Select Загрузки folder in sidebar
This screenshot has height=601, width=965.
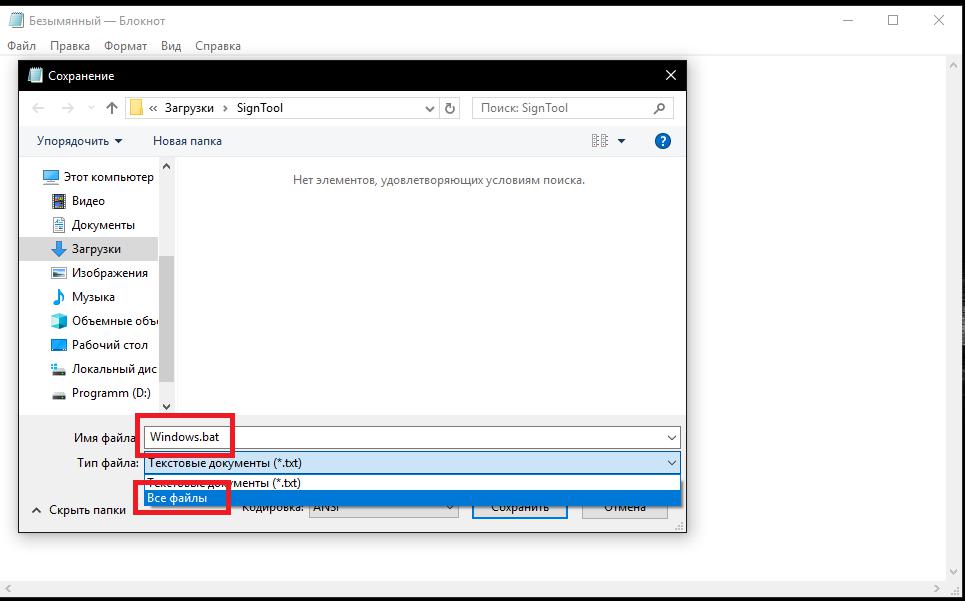click(x=89, y=249)
